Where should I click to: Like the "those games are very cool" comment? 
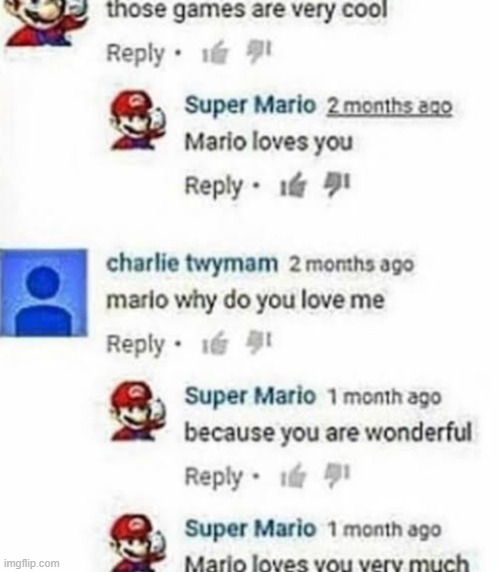click(x=216, y=53)
